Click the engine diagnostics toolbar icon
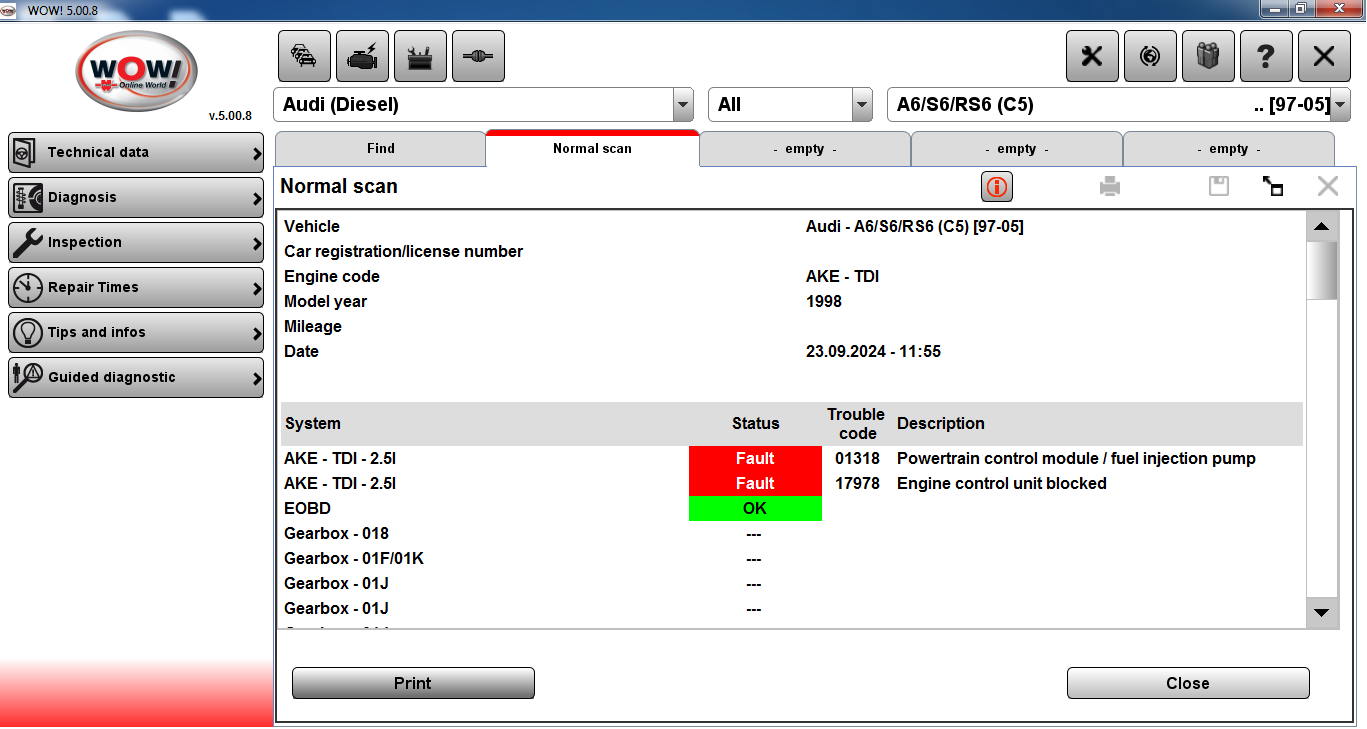The image size is (1367, 729). [362, 56]
